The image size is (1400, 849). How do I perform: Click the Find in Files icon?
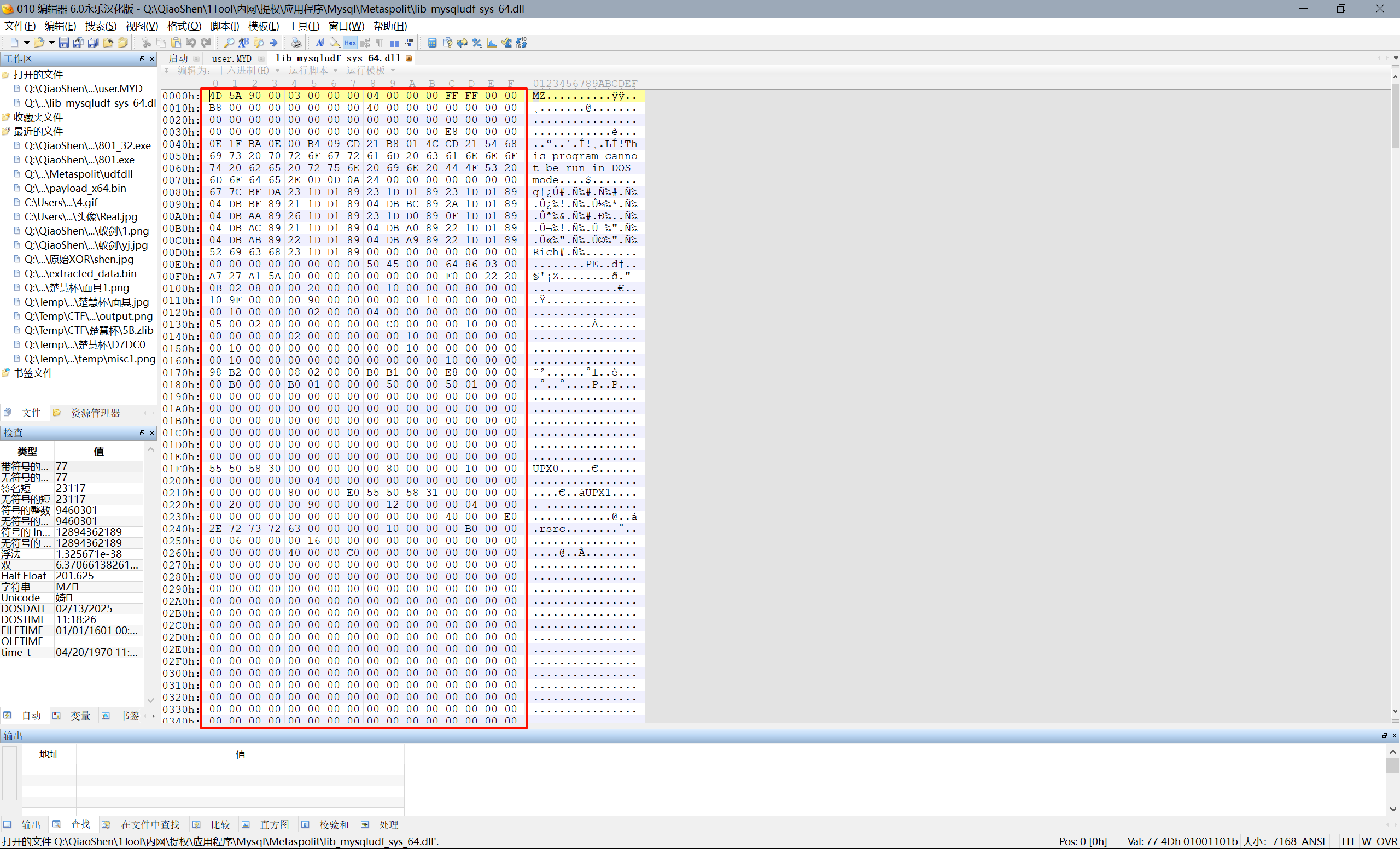tap(259, 43)
